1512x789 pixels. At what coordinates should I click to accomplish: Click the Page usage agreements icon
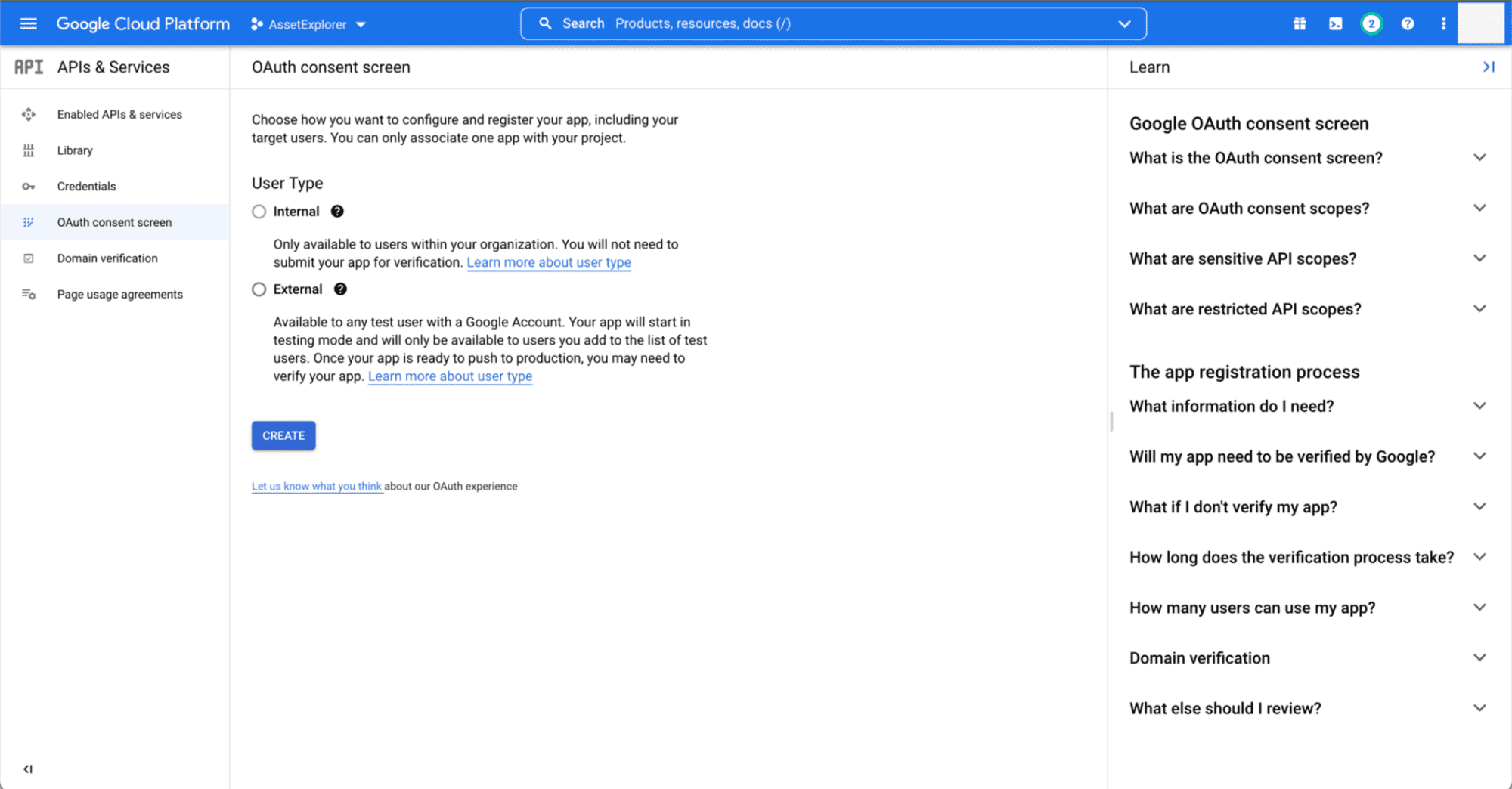(x=29, y=294)
